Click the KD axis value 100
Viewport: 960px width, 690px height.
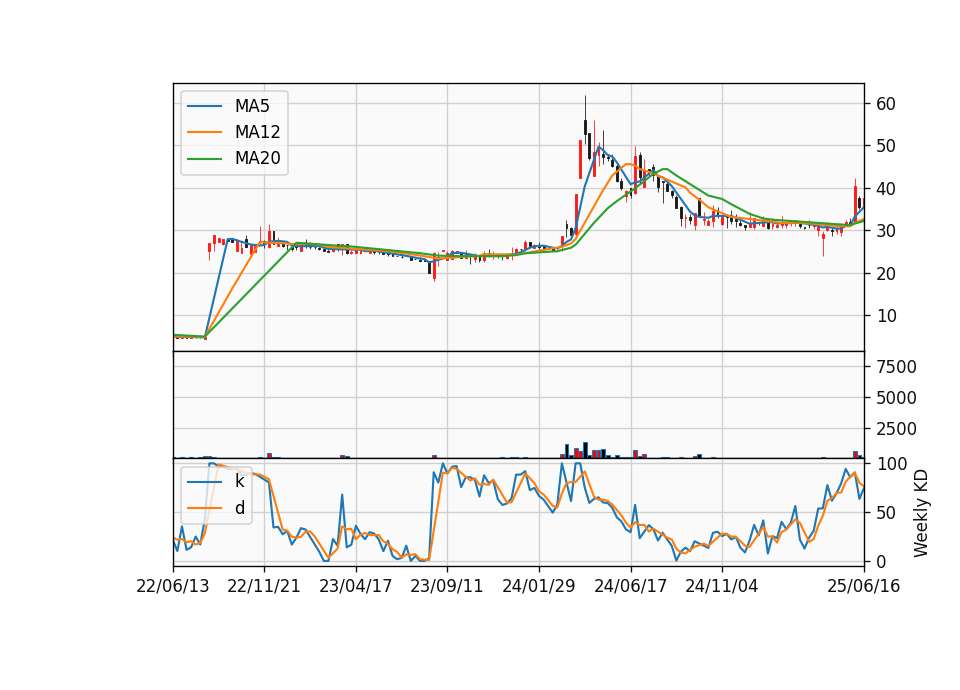891,463
